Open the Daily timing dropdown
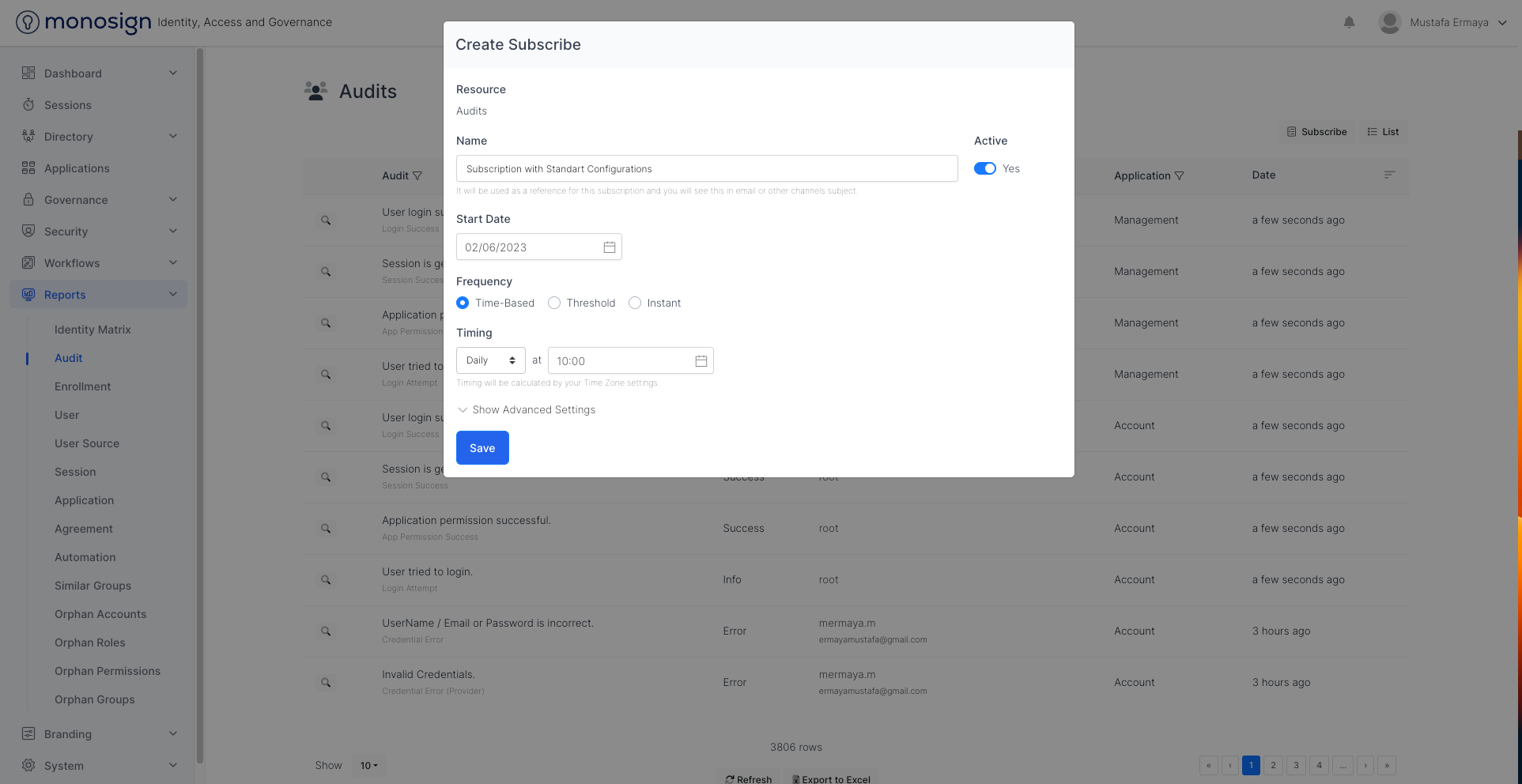Viewport: 1522px width, 784px height. (490, 360)
